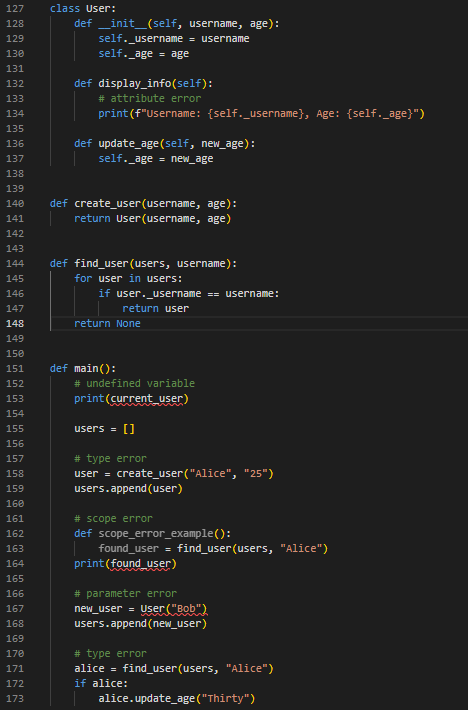The height and width of the screenshot is (710, 468).
Task: Click the "Thirty" string argument
Action: tap(225, 699)
